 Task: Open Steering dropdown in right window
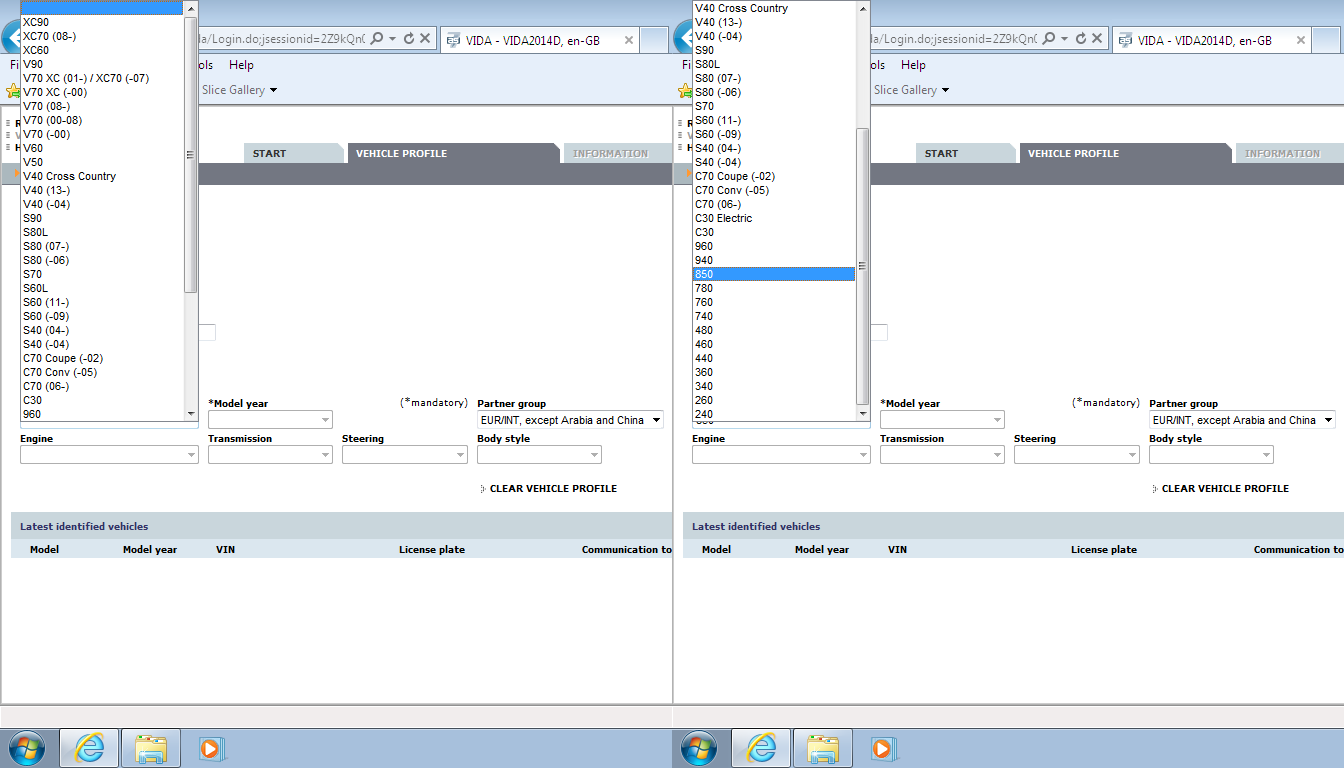[1076, 455]
